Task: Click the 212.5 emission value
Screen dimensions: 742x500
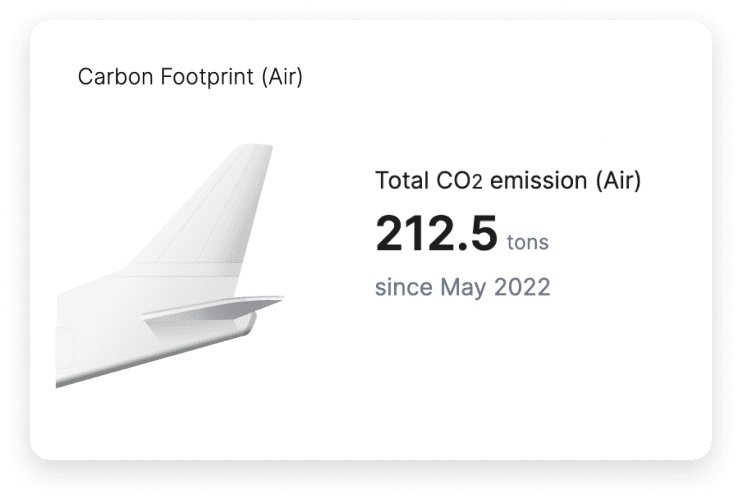Action: click(436, 234)
